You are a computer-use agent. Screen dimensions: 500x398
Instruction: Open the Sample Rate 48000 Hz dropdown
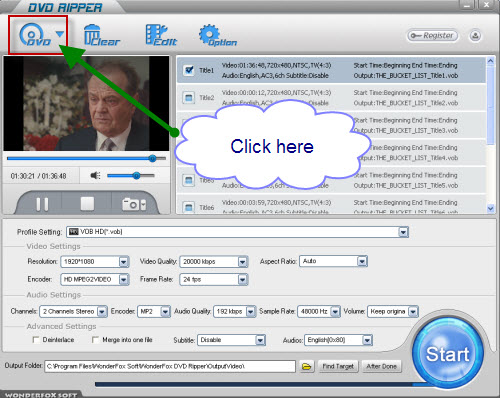tap(319, 311)
